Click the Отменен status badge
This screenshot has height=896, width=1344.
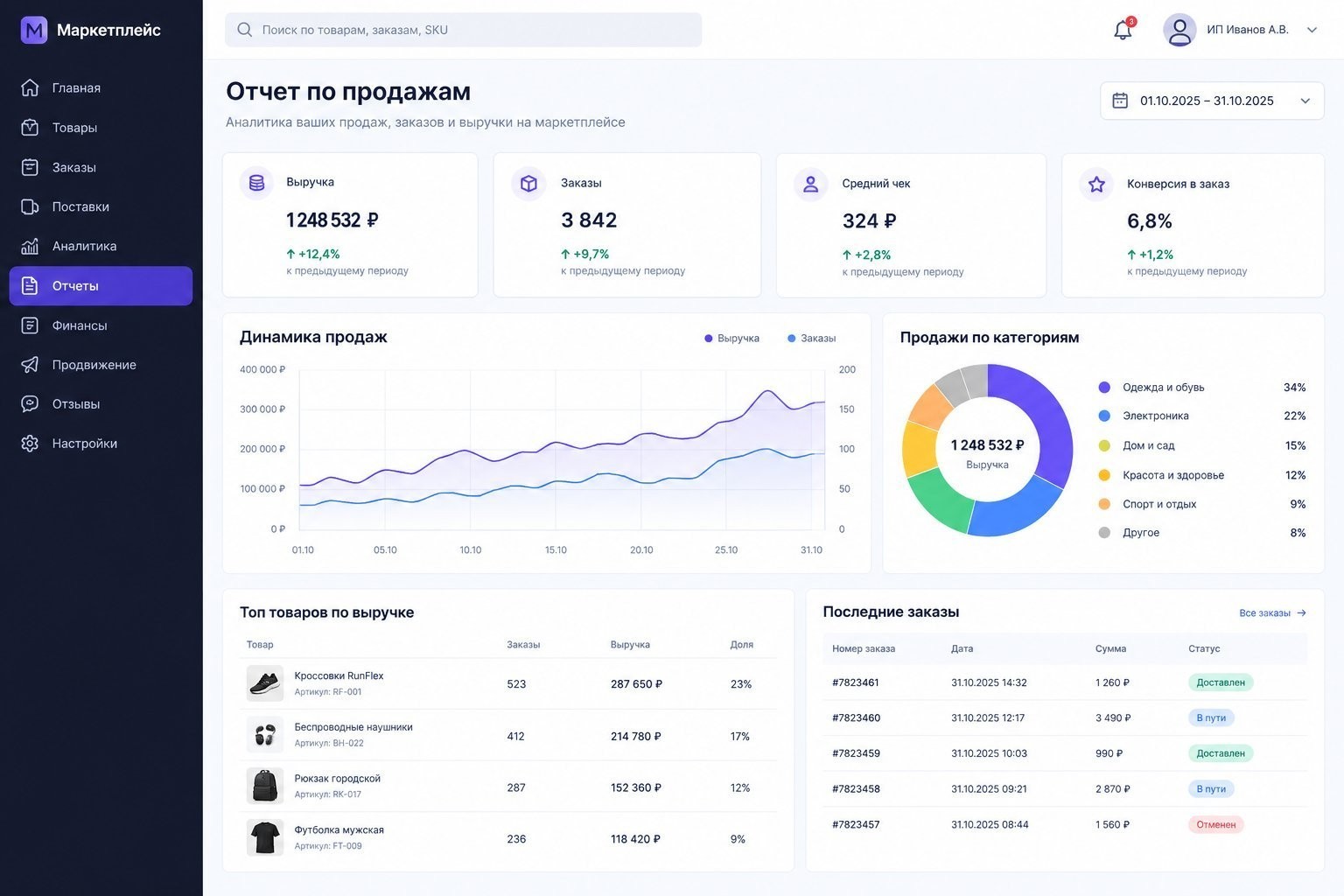click(1215, 824)
